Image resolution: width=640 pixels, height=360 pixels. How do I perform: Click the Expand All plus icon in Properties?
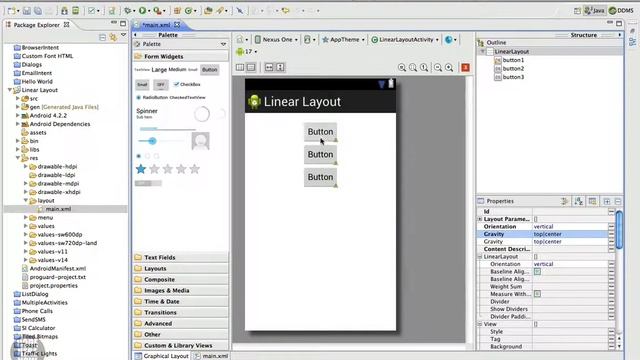click(x=607, y=201)
